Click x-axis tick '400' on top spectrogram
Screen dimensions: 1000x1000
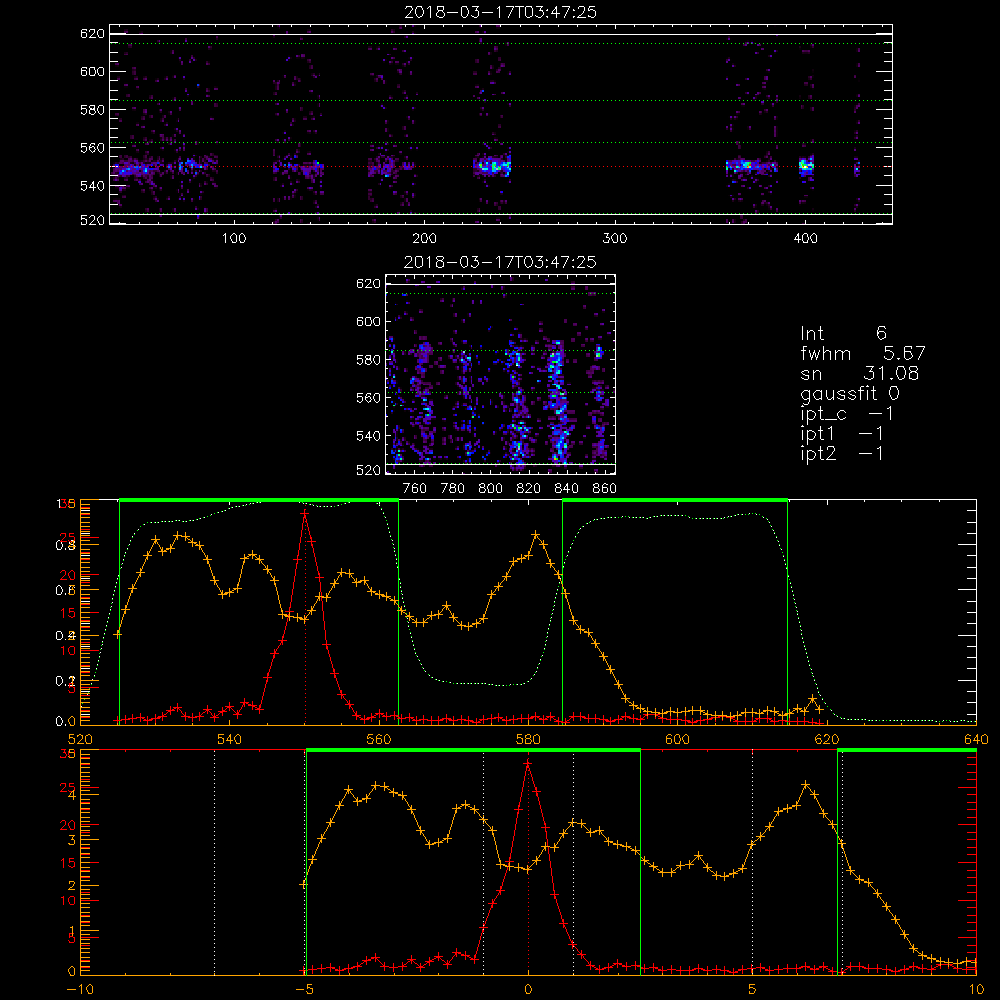point(805,239)
